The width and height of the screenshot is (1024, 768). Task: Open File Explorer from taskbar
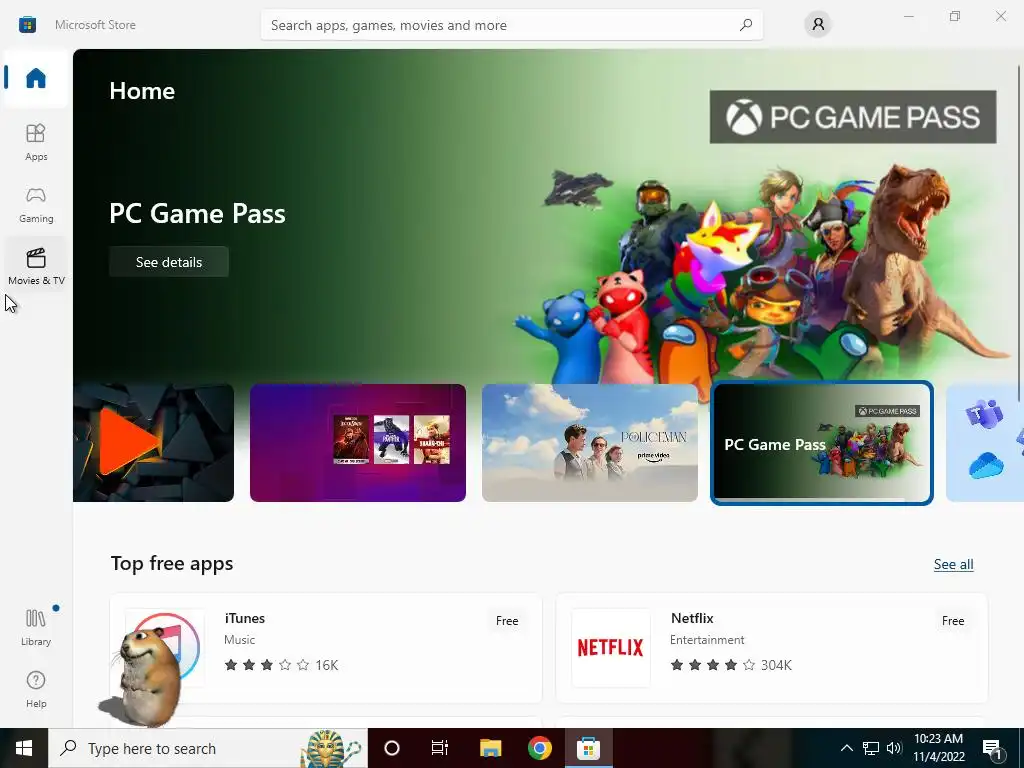pos(490,748)
